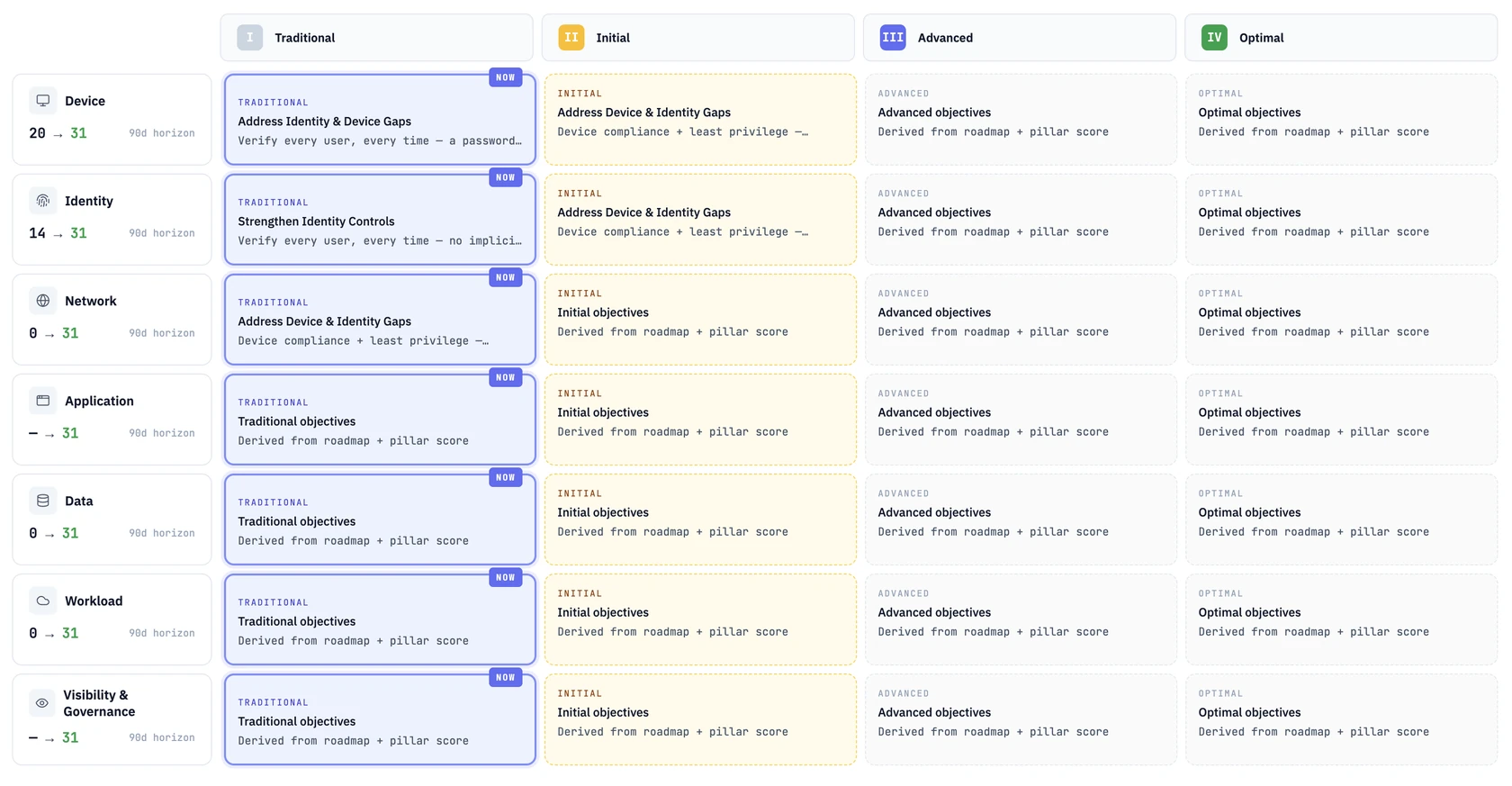Open Visibility & Governance Advanced objectives card
The image size is (1512, 786).
tap(1021, 719)
